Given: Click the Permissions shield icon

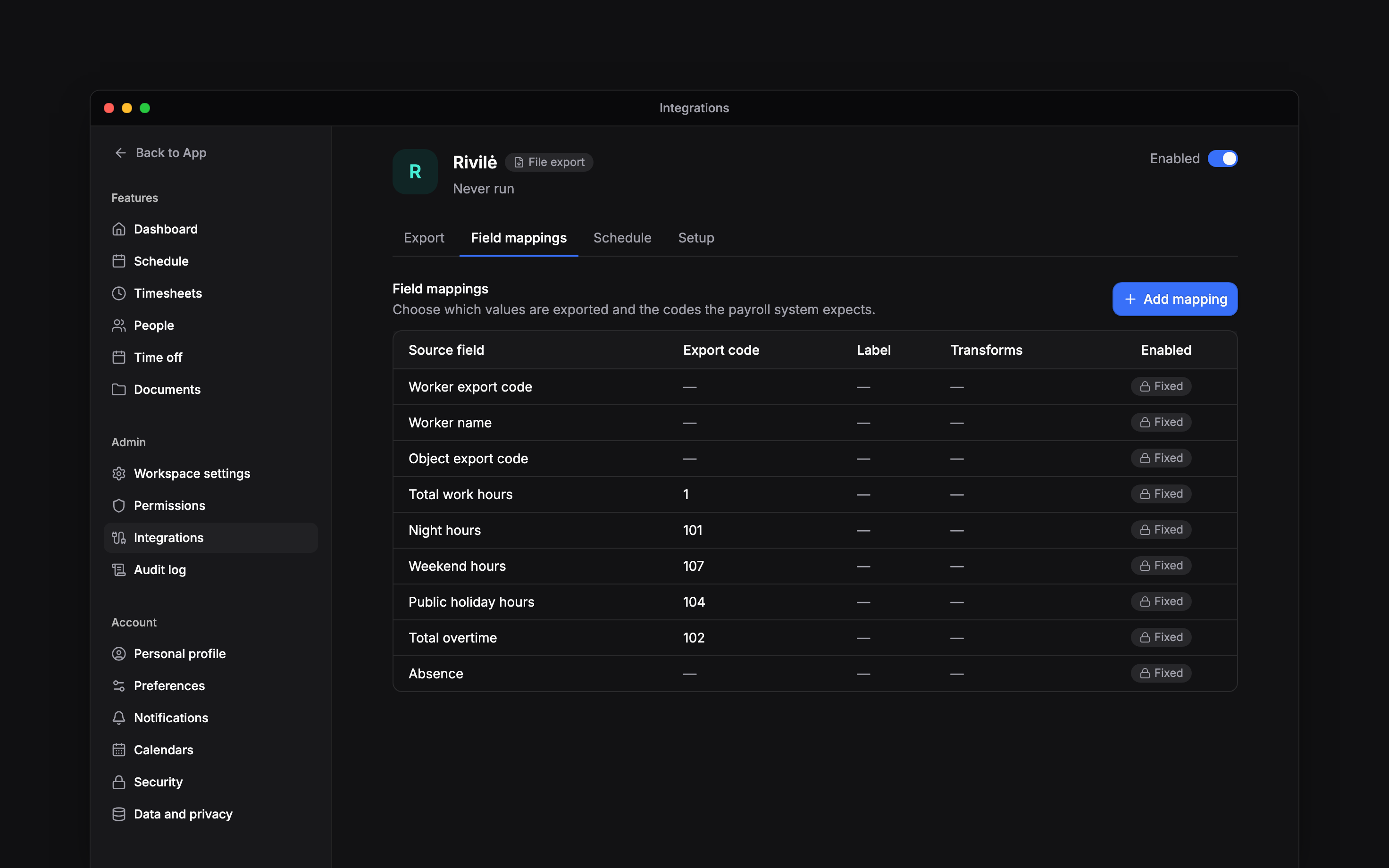Looking at the screenshot, I should tap(119, 506).
